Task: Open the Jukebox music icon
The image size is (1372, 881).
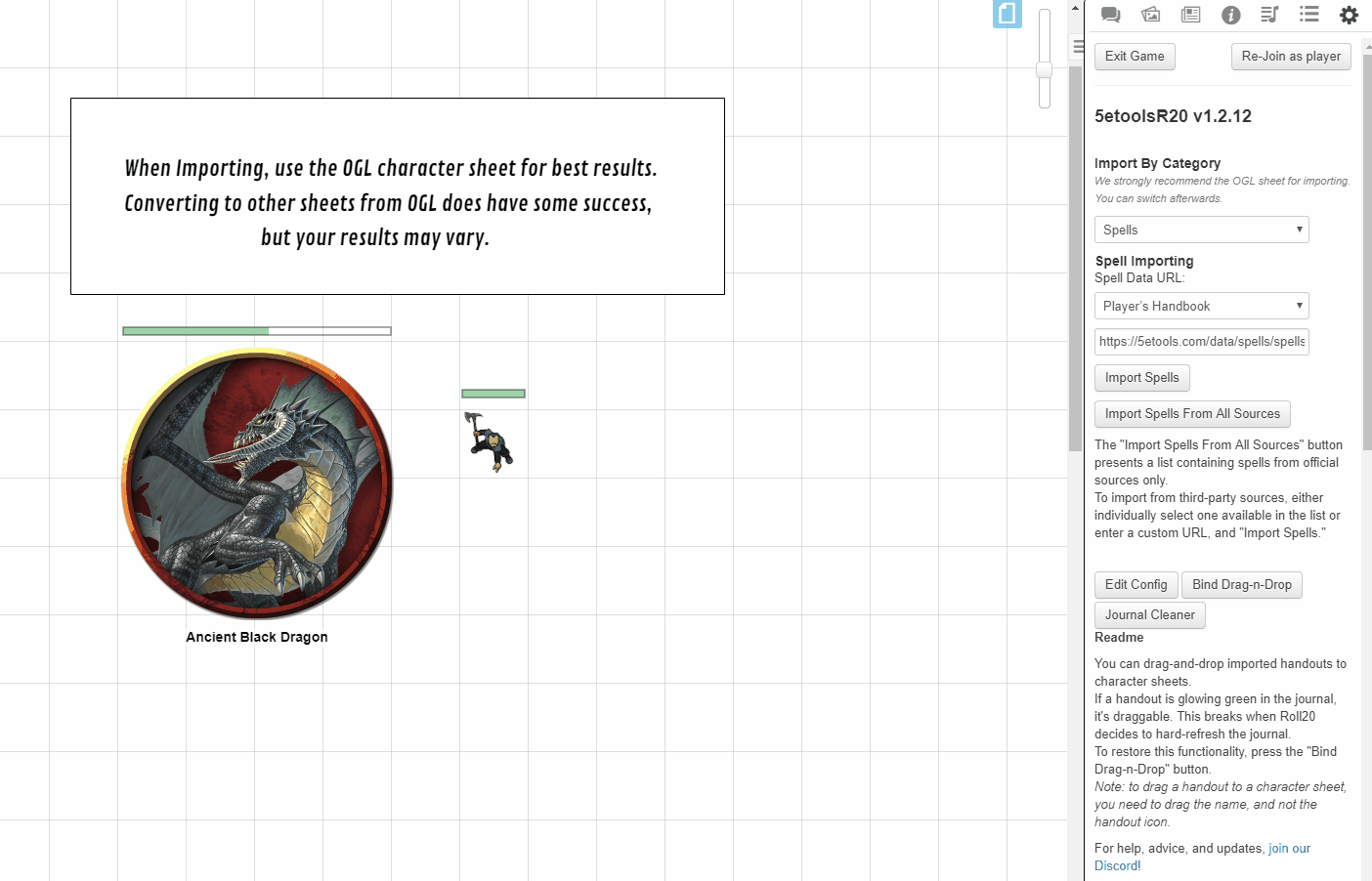Action: 1269,15
